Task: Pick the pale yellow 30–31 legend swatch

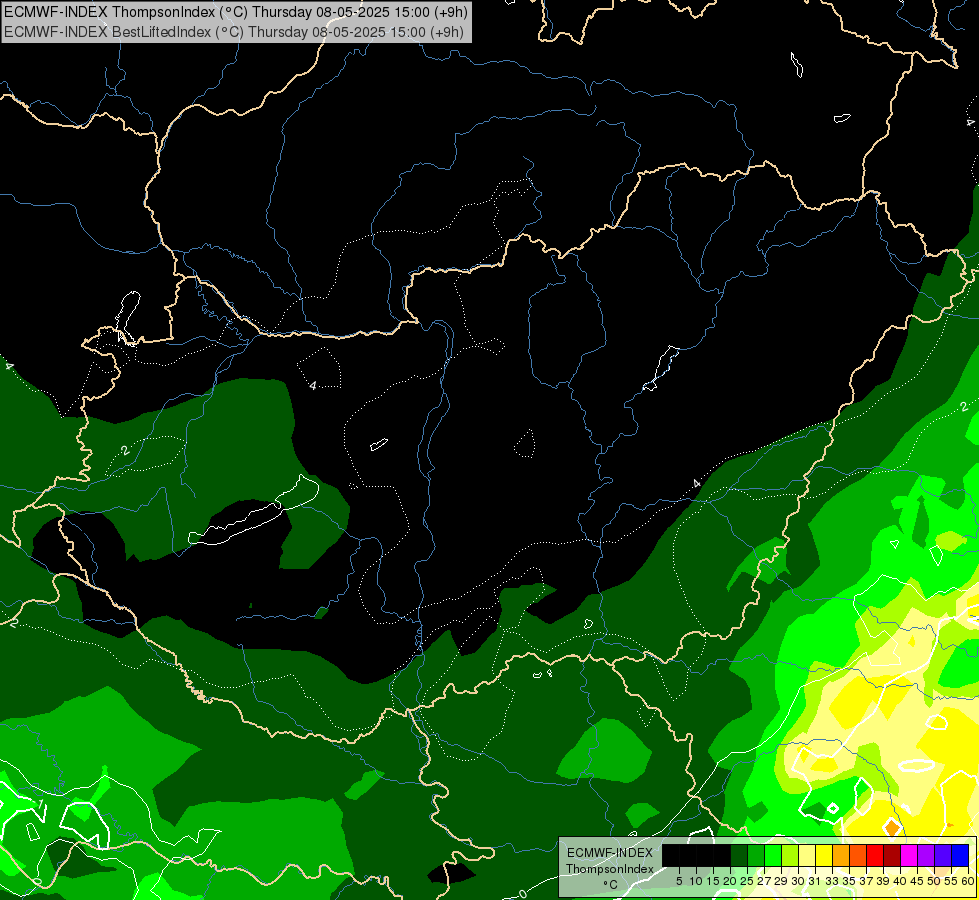Action: pyautogui.click(x=807, y=855)
